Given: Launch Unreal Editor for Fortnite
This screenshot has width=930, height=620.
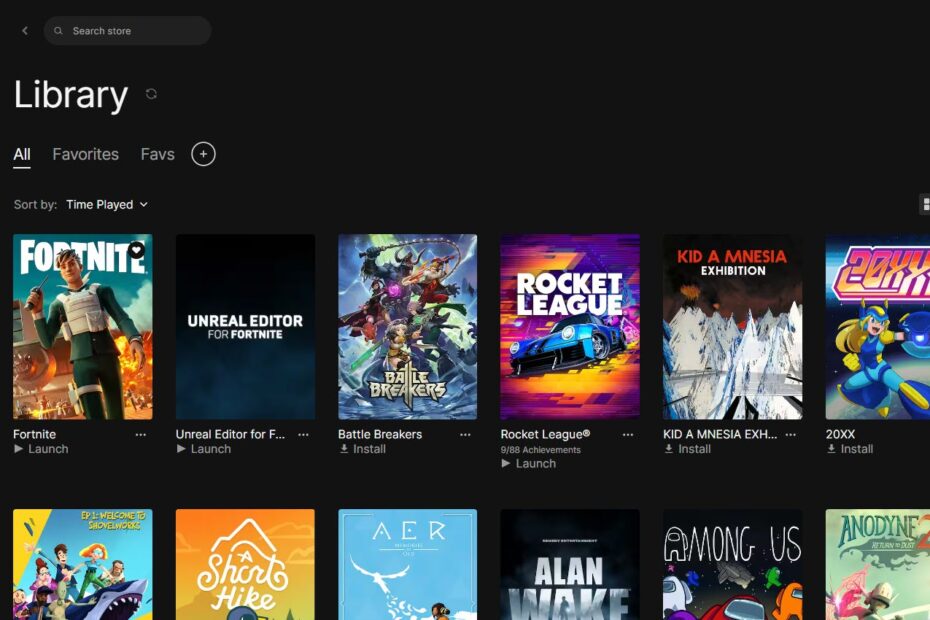Looking at the screenshot, I should point(203,449).
